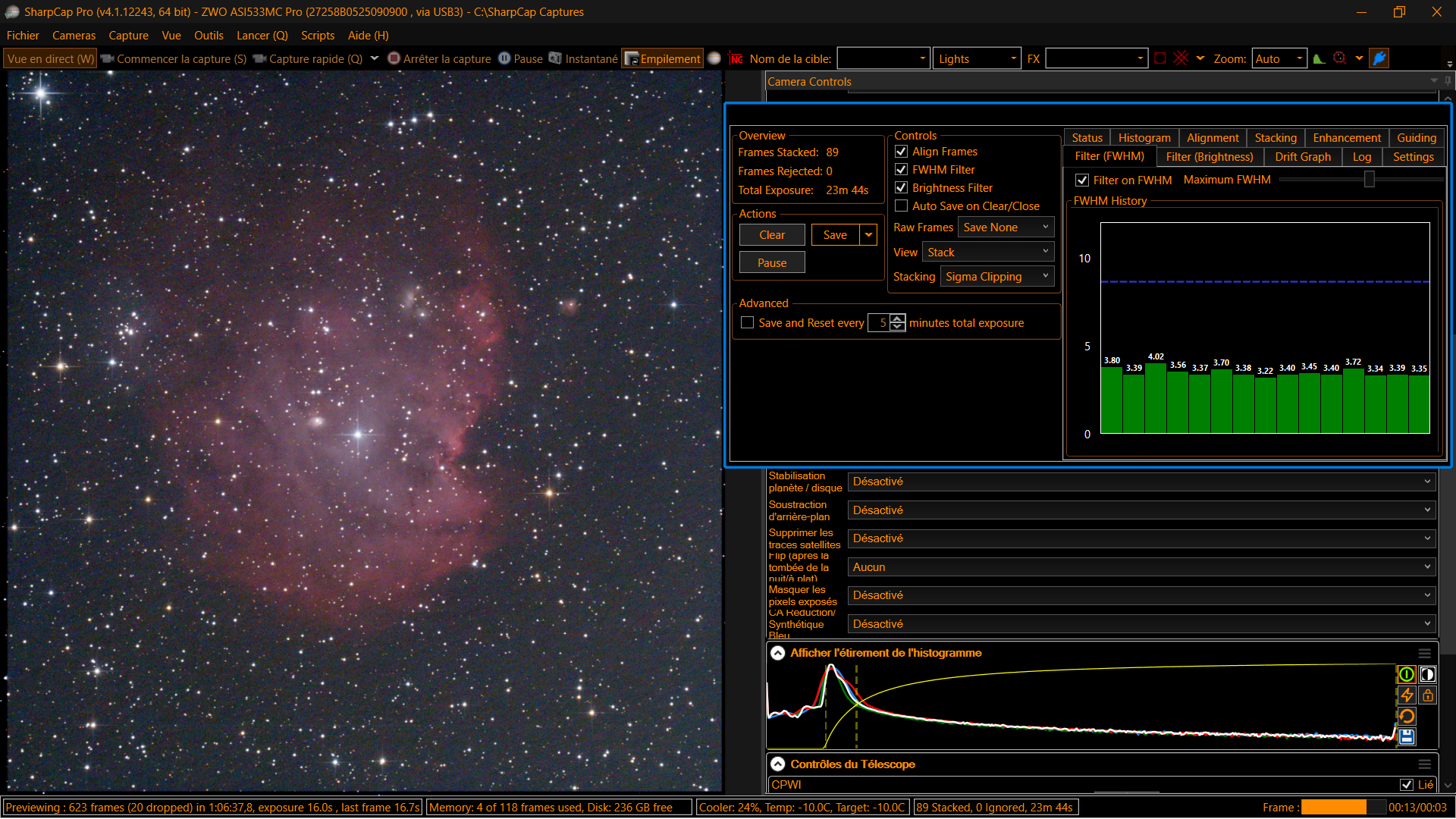Open the Contrôles du Télescope hamburger menu

pos(1424,764)
